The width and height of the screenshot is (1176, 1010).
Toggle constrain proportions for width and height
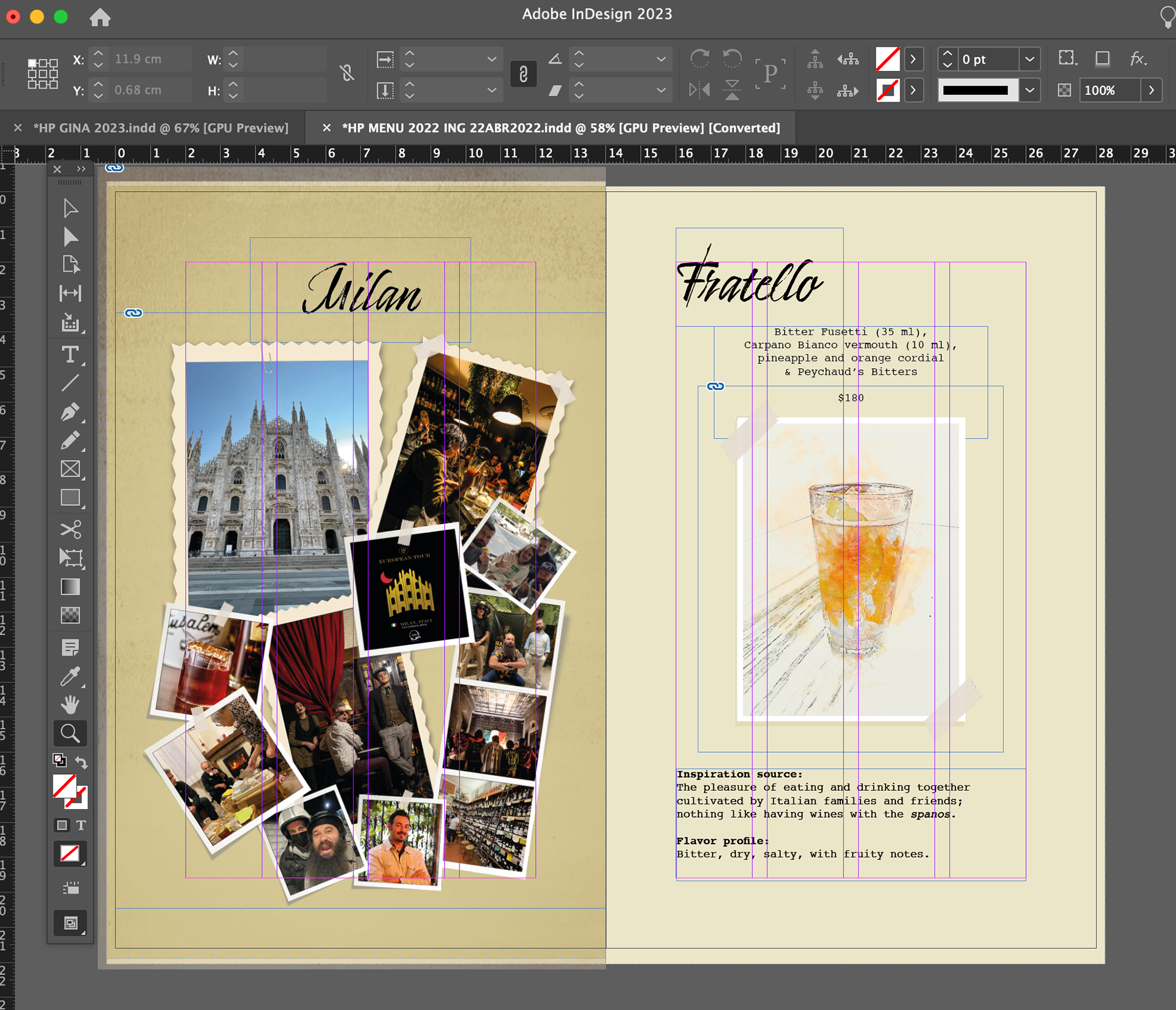(x=347, y=74)
